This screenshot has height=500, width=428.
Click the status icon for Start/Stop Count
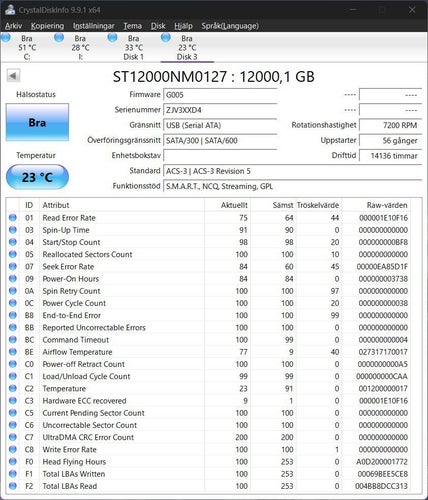click(x=13, y=242)
